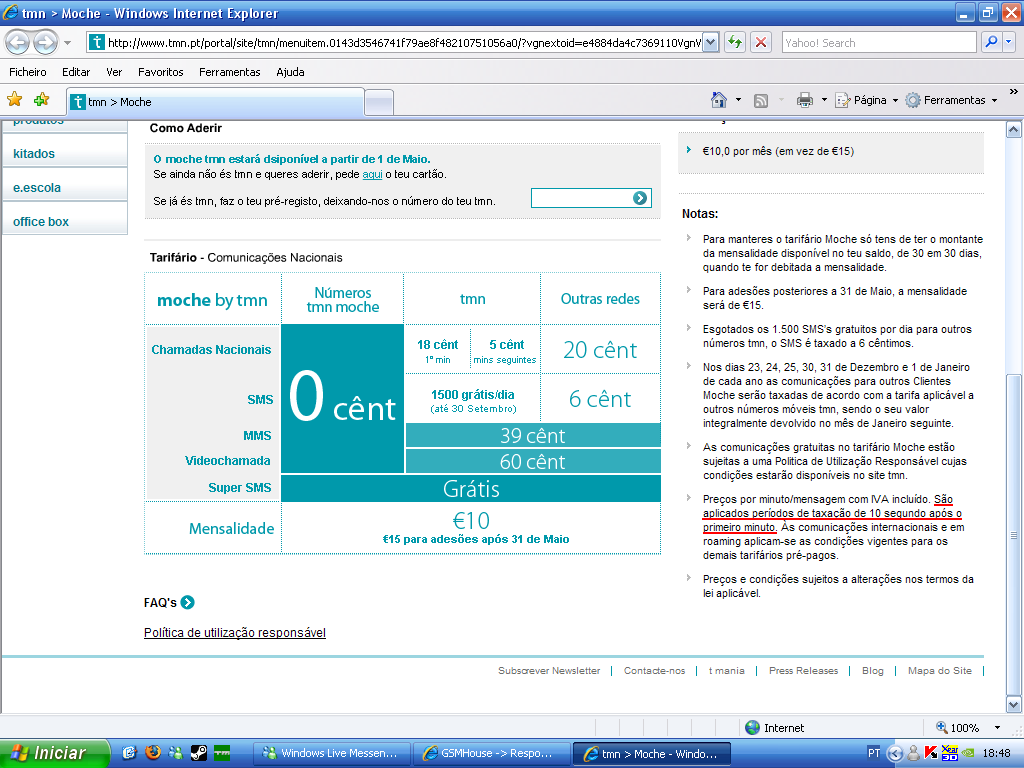Click the Add to Favorites icon

point(42,100)
